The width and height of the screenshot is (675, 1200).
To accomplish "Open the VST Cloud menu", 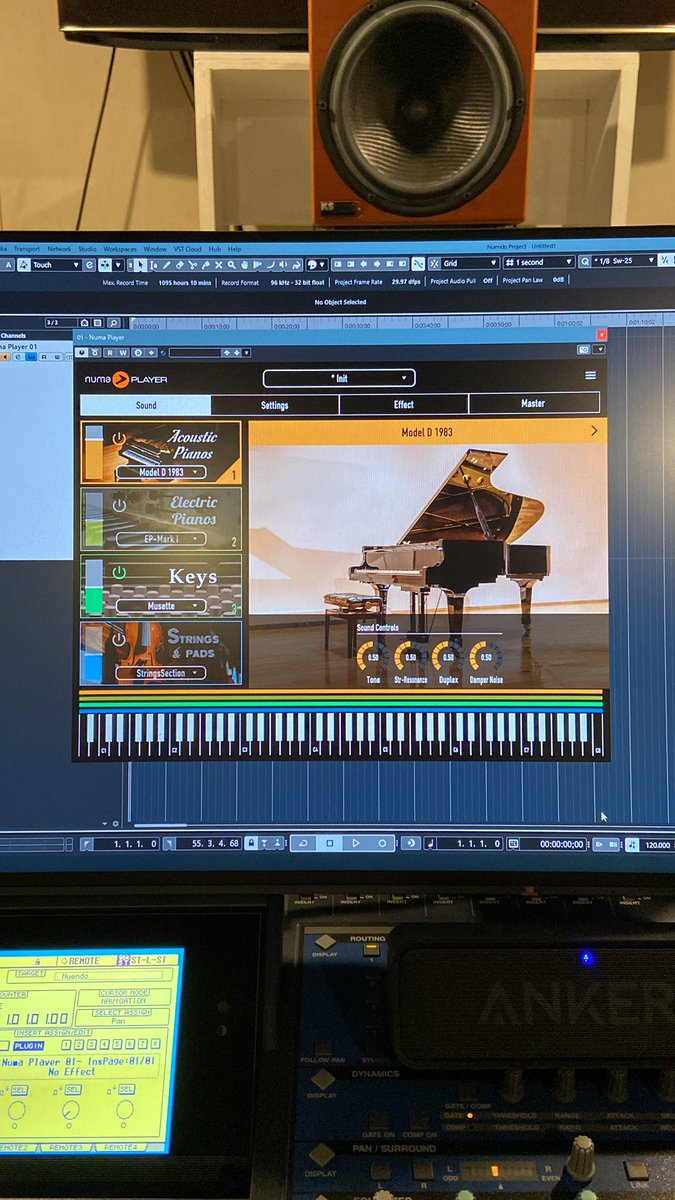I will point(187,249).
